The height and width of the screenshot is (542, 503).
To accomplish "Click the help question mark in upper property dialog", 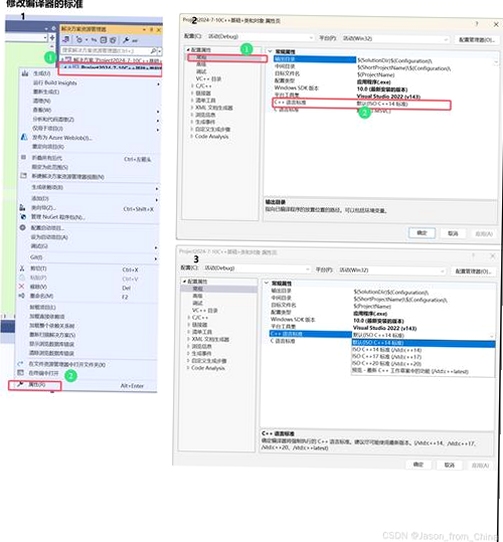I will pos(477,24).
